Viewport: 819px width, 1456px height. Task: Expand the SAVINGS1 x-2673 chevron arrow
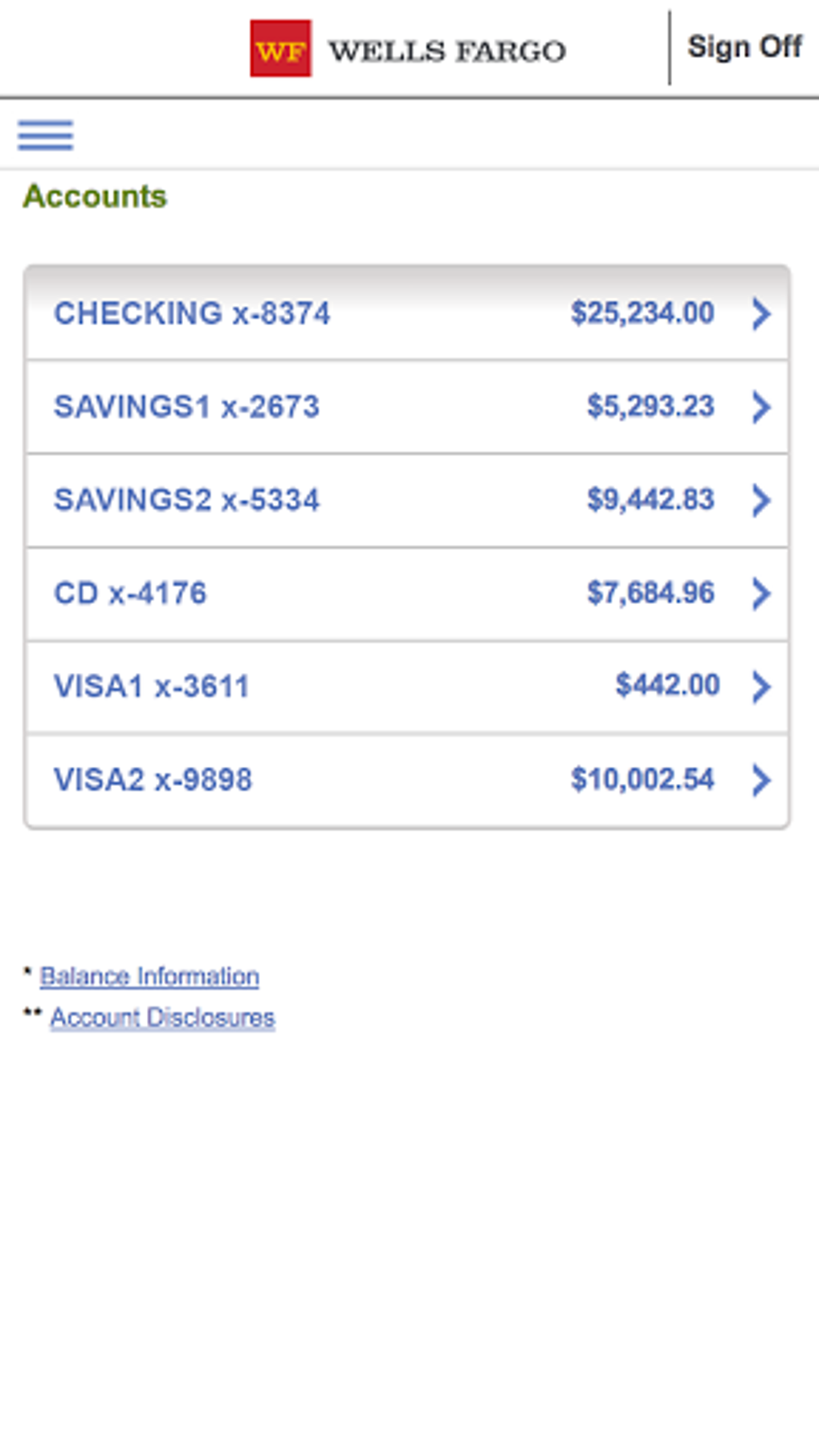(x=761, y=406)
